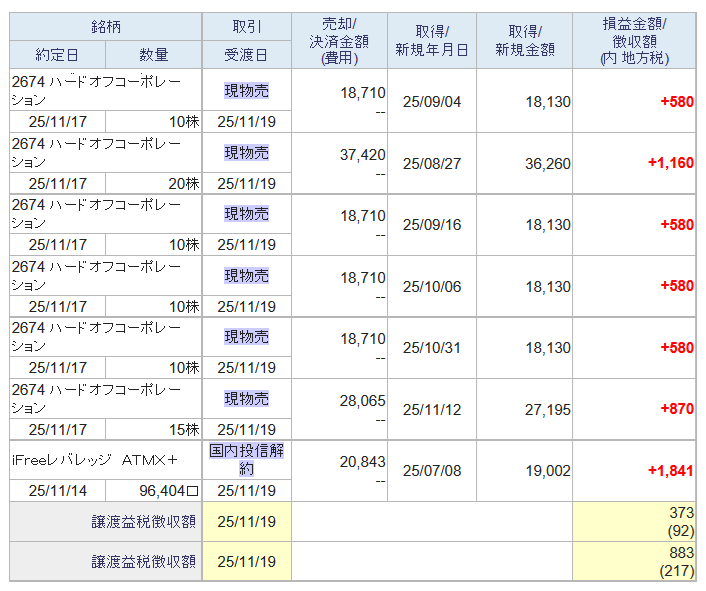The image size is (706, 591).
Task: Click acquisition date 25/09/04
Action: [x=432, y=102]
